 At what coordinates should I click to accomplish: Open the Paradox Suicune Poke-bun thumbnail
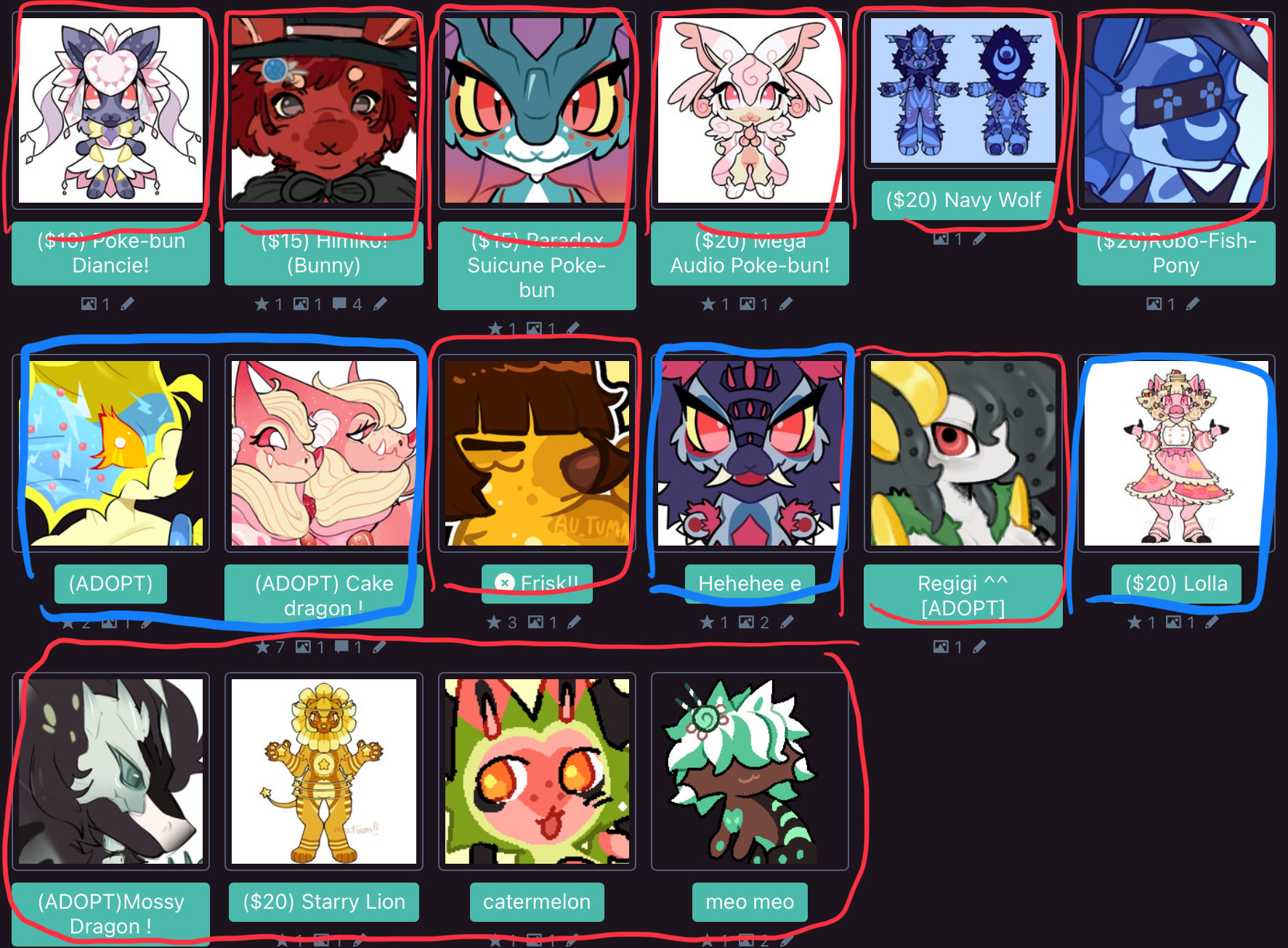pos(537,110)
